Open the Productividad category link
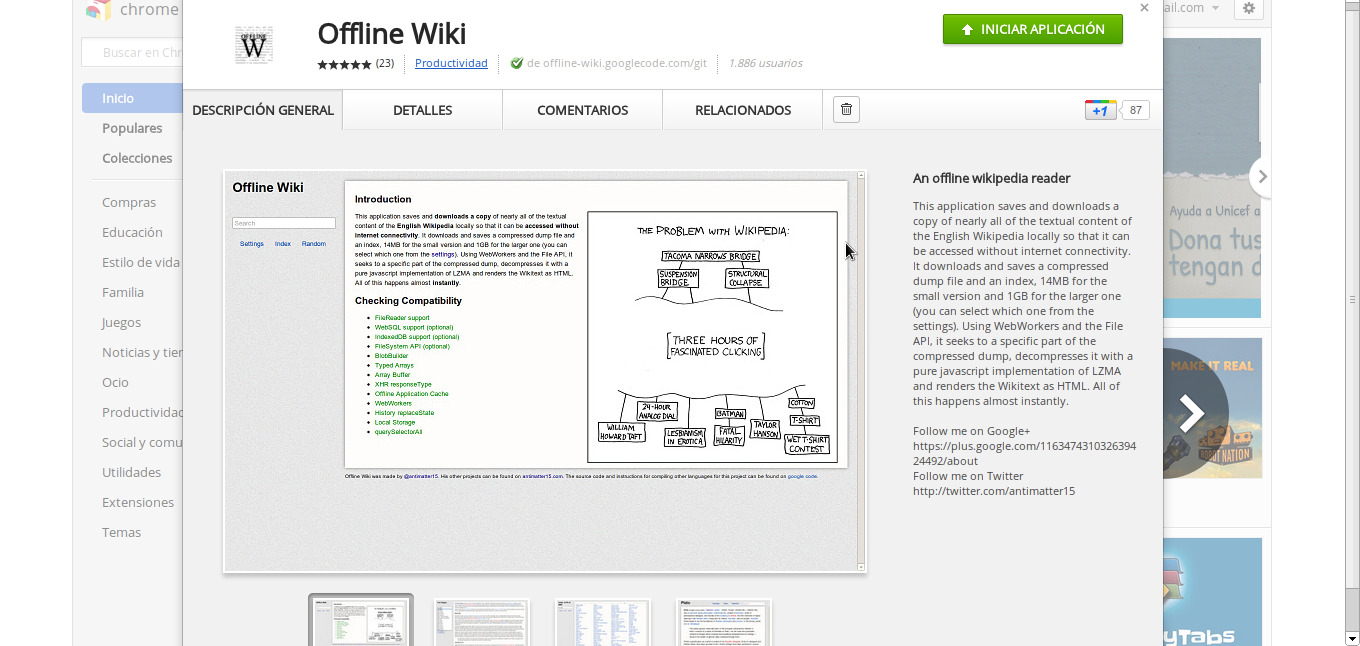The image size is (1360, 646). click(x=450, y=63)
